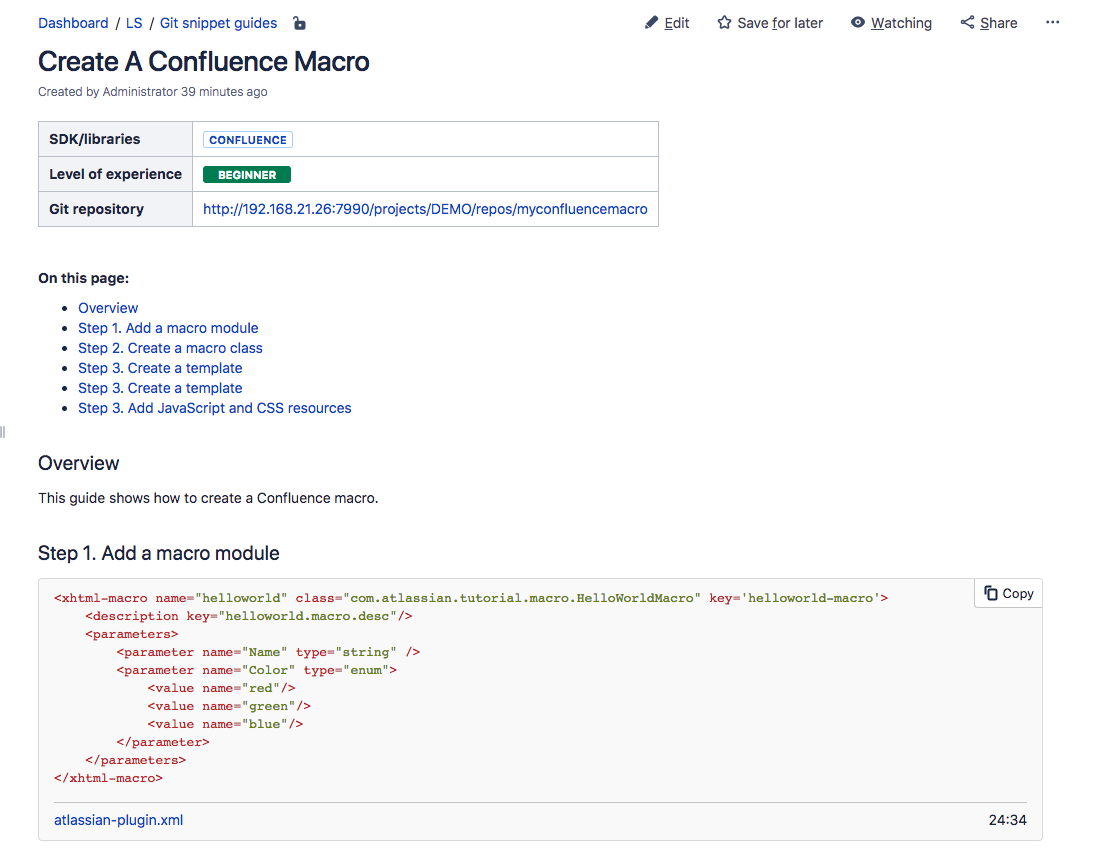The image size is (1100, 864).
Task: Click the Watching eye icon
Action: [855, 22]
